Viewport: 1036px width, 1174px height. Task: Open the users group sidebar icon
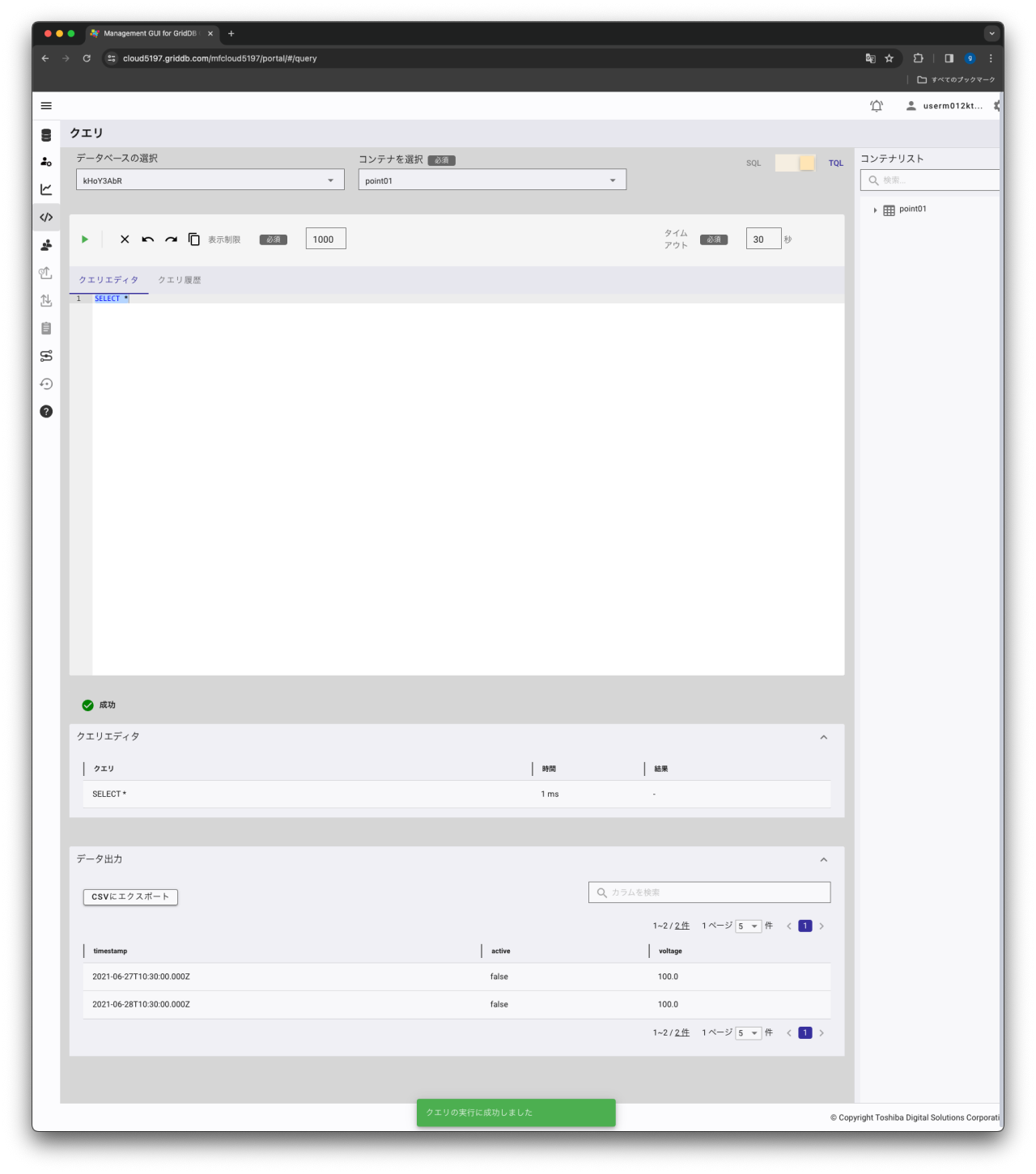pyautogui.click(x=46, y=244)
